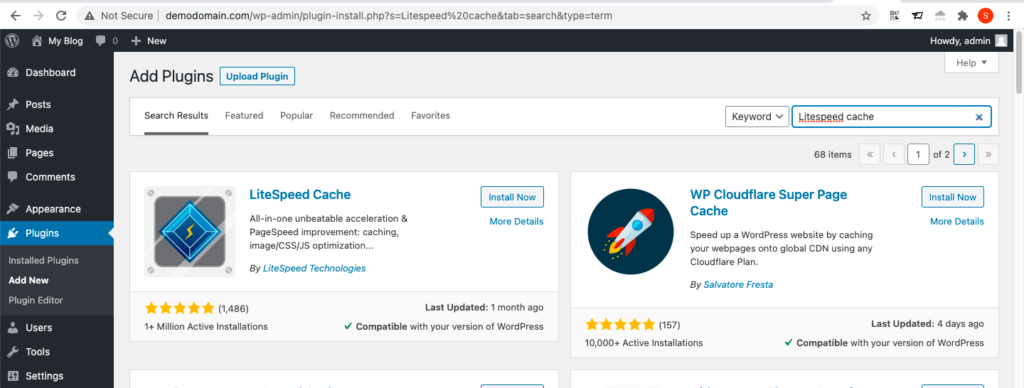This screenshot has height=388, width=1024.
Task: Clear search with the X icon
Action: point(979,118)
